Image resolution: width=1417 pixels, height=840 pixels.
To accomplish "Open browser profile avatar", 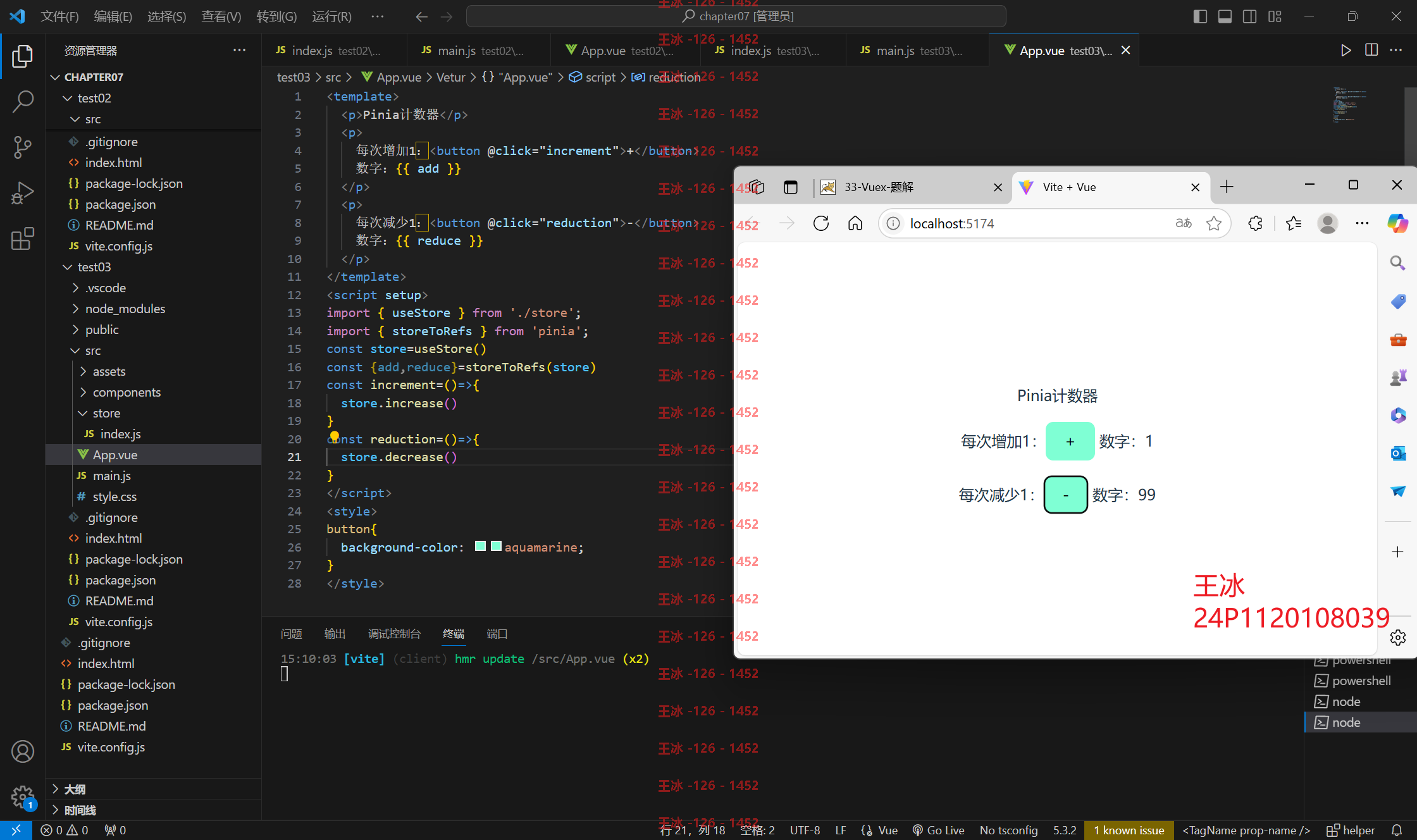I will (1328, 223).
